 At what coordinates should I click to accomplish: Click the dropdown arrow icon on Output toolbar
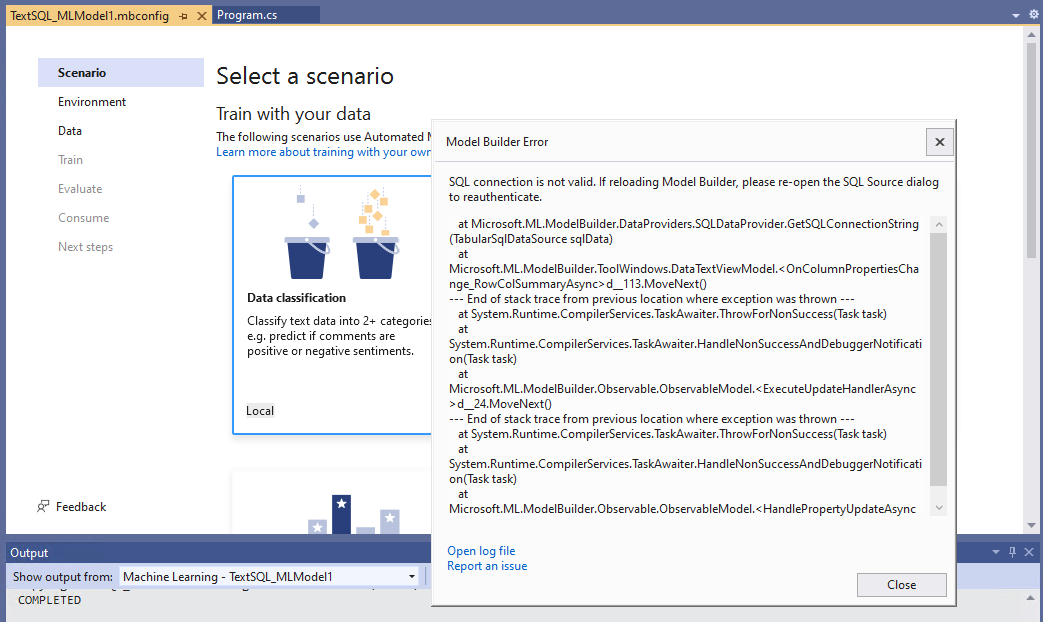point(994,551)
